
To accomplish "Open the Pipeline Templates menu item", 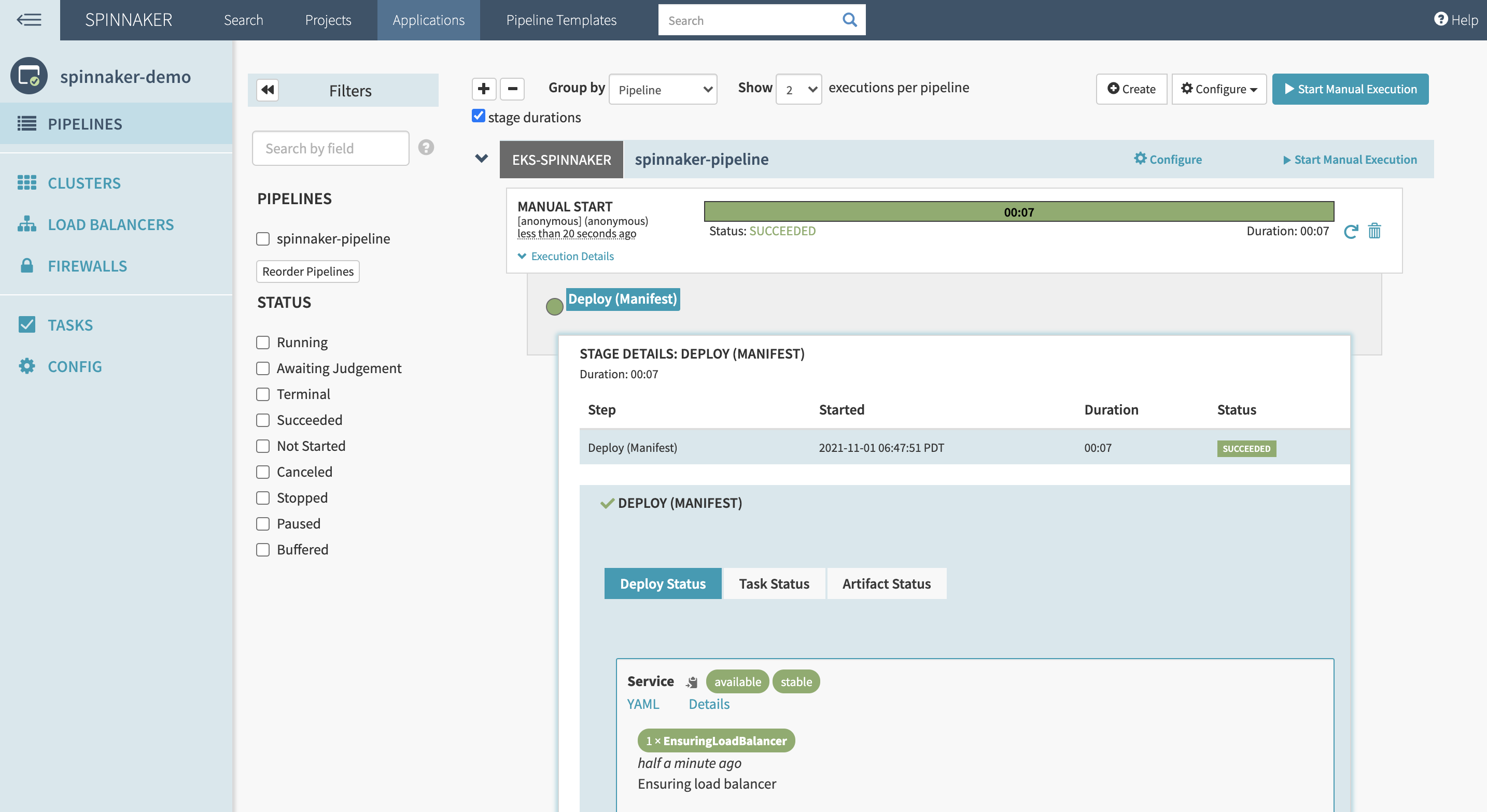I will click(x=561, y=20).
